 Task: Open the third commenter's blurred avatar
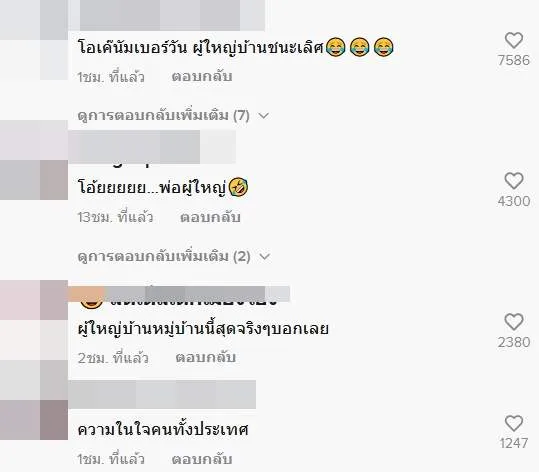(x=34, y=320)
